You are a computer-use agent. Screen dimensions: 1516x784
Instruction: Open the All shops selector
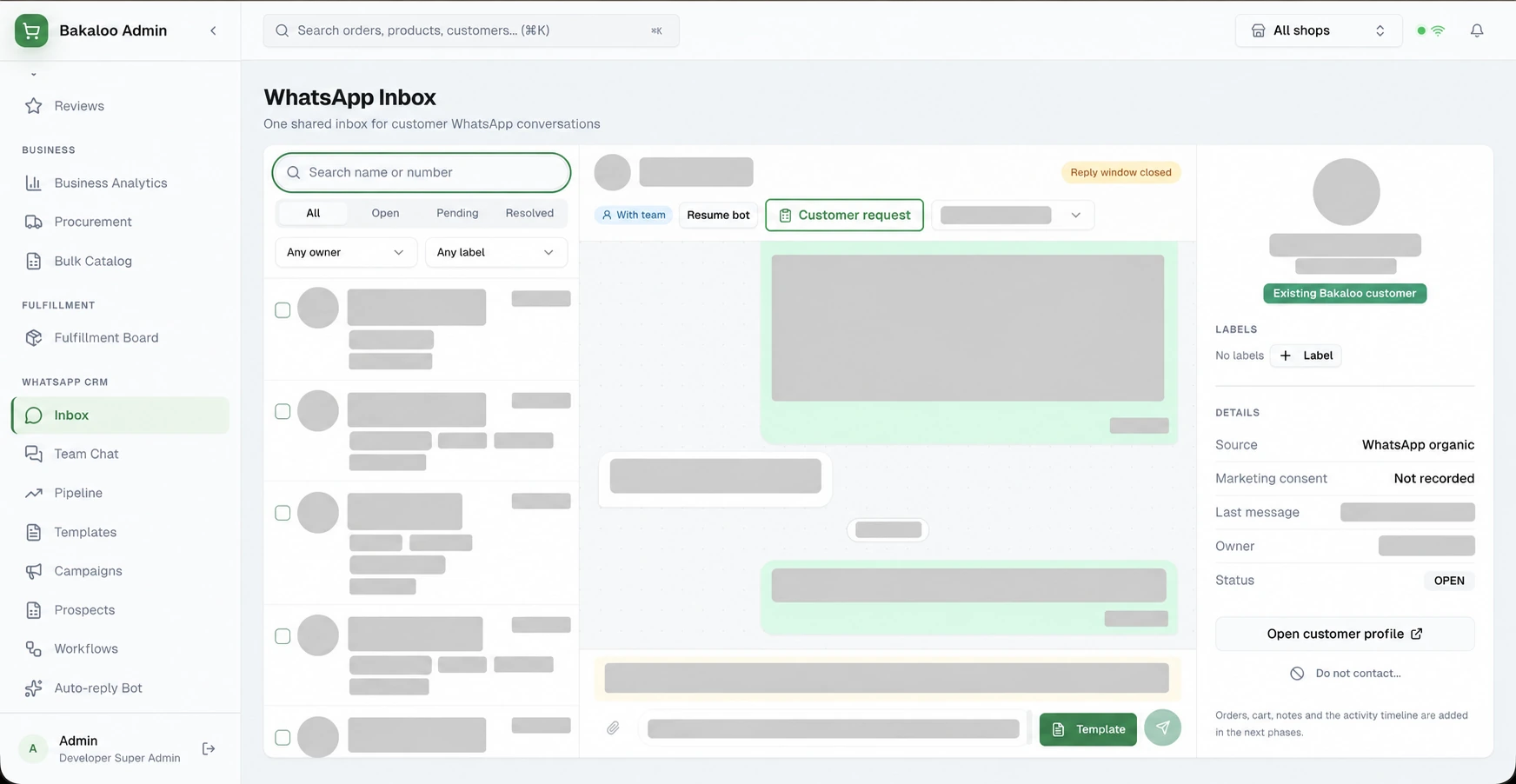click(x=1318, y=30)
